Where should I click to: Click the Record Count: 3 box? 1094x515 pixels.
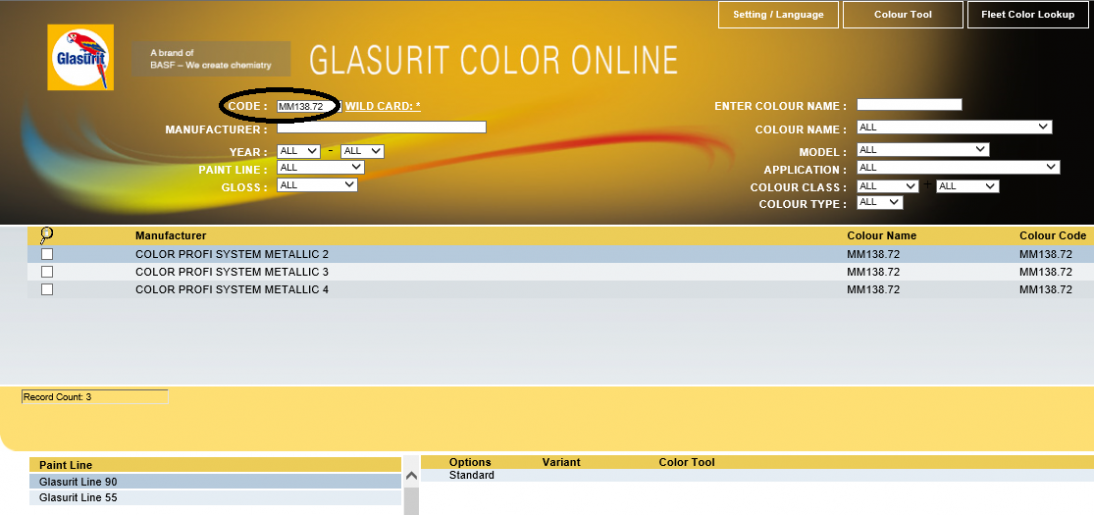95,397
